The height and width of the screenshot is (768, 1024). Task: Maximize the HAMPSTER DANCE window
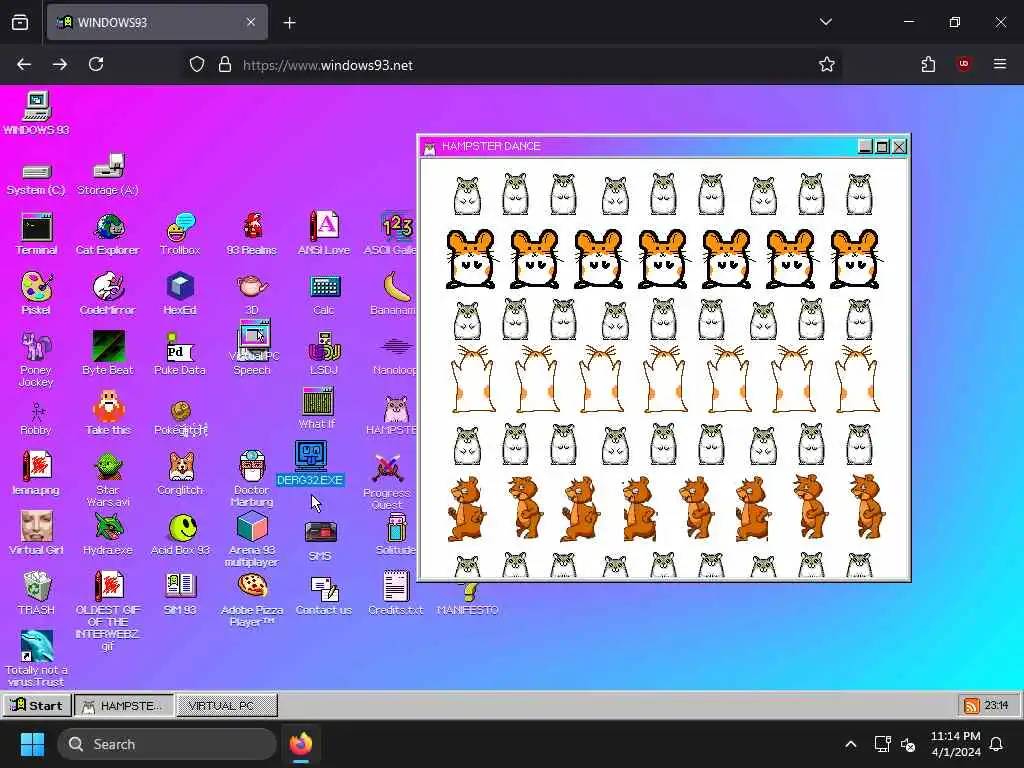[x=882, y=146]
